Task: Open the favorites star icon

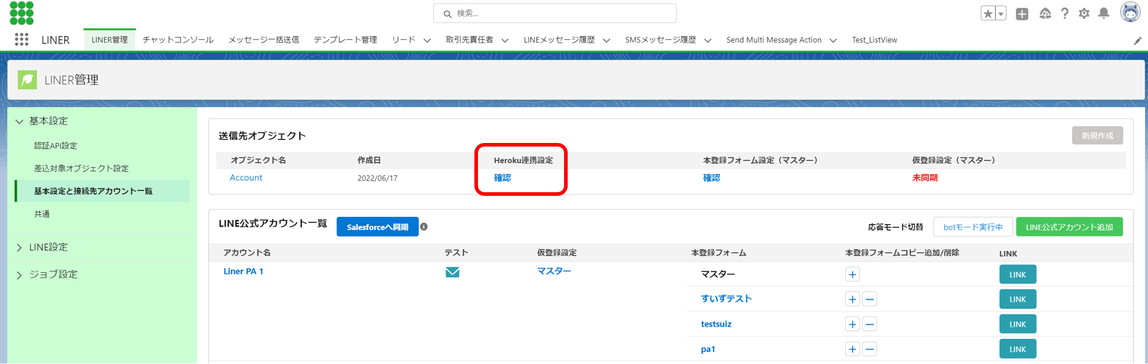Action: pos(987,13)
